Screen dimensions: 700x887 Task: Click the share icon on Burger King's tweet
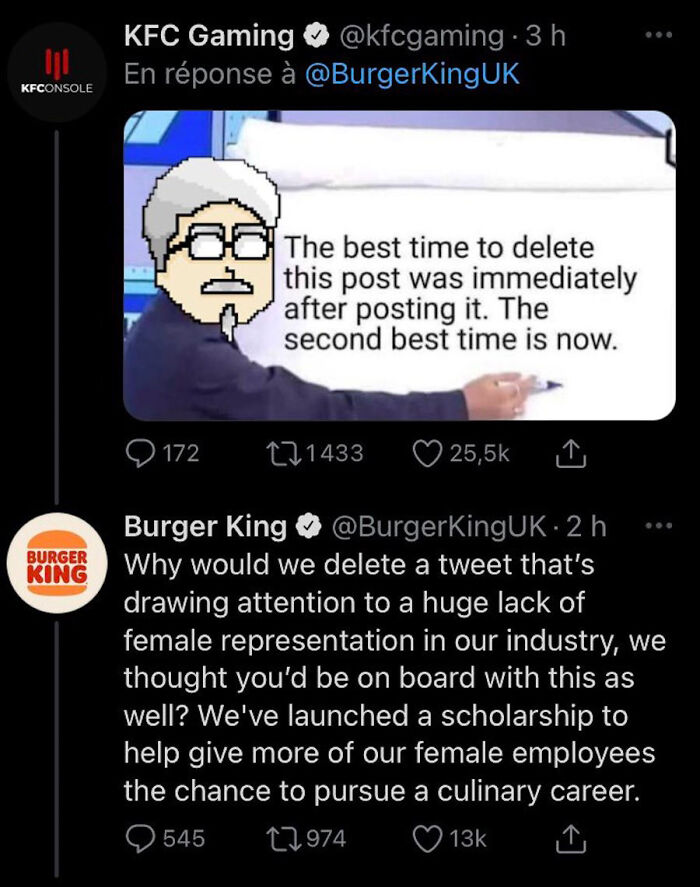[x=571, y=840]
